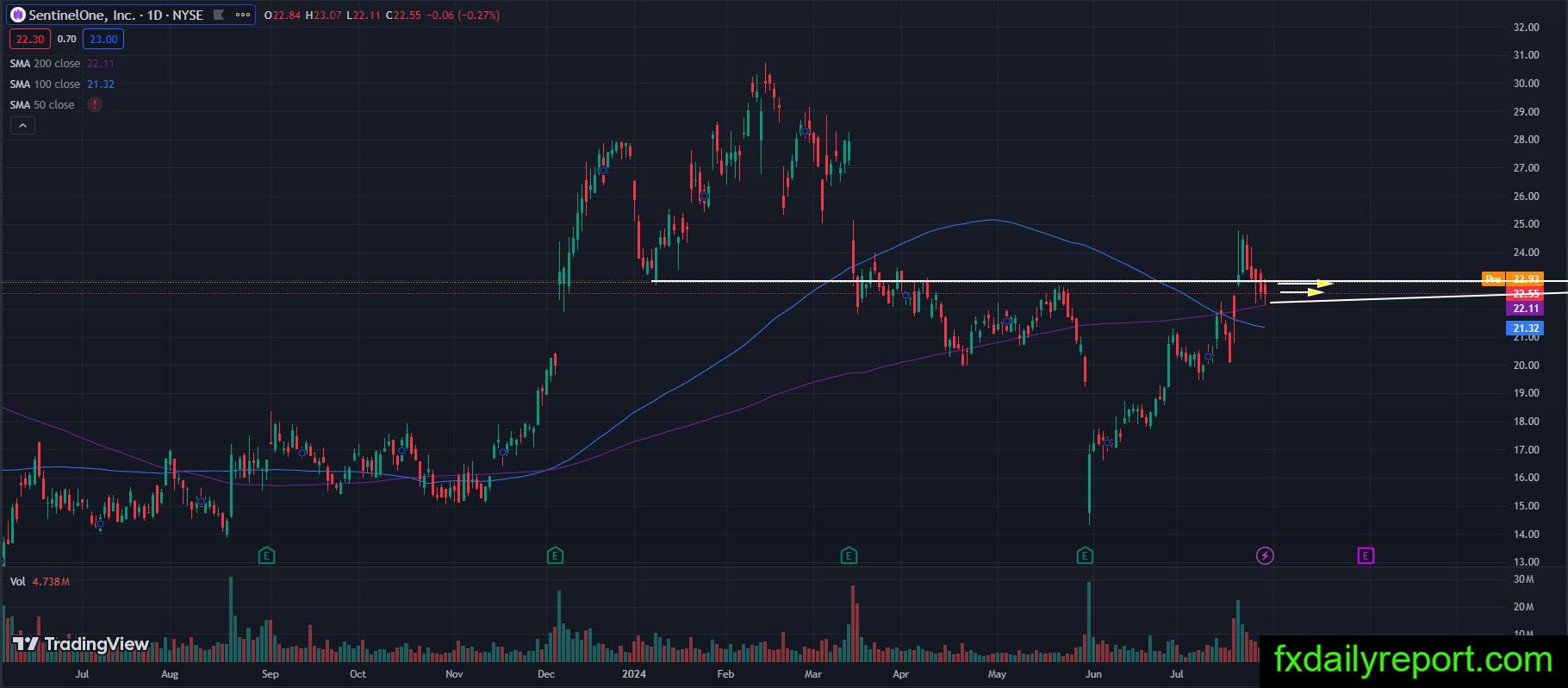
Task: Click the change value −0.06 (−0.27%)
Action: (x=463, y=16)
